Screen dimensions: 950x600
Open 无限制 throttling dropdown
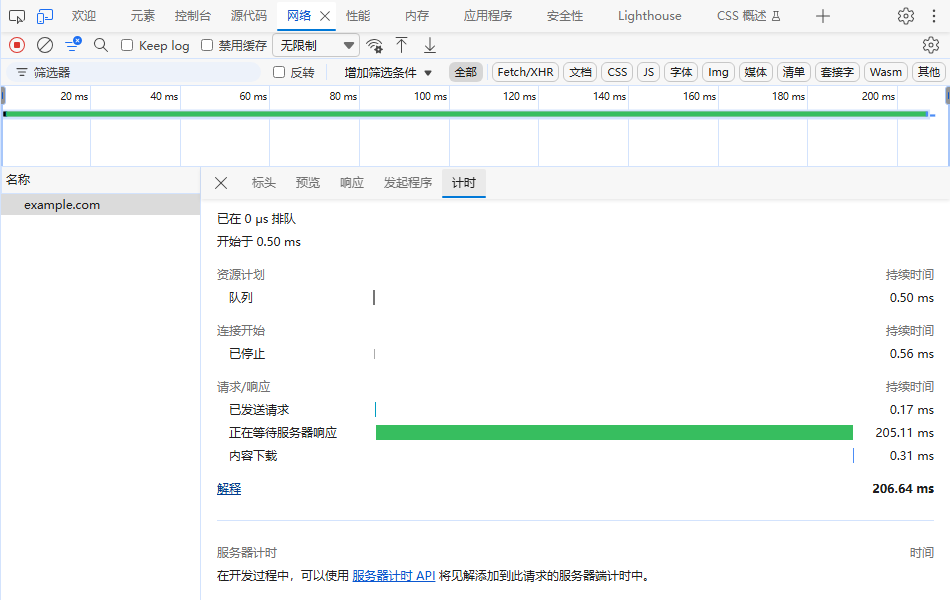pos(316,45)
